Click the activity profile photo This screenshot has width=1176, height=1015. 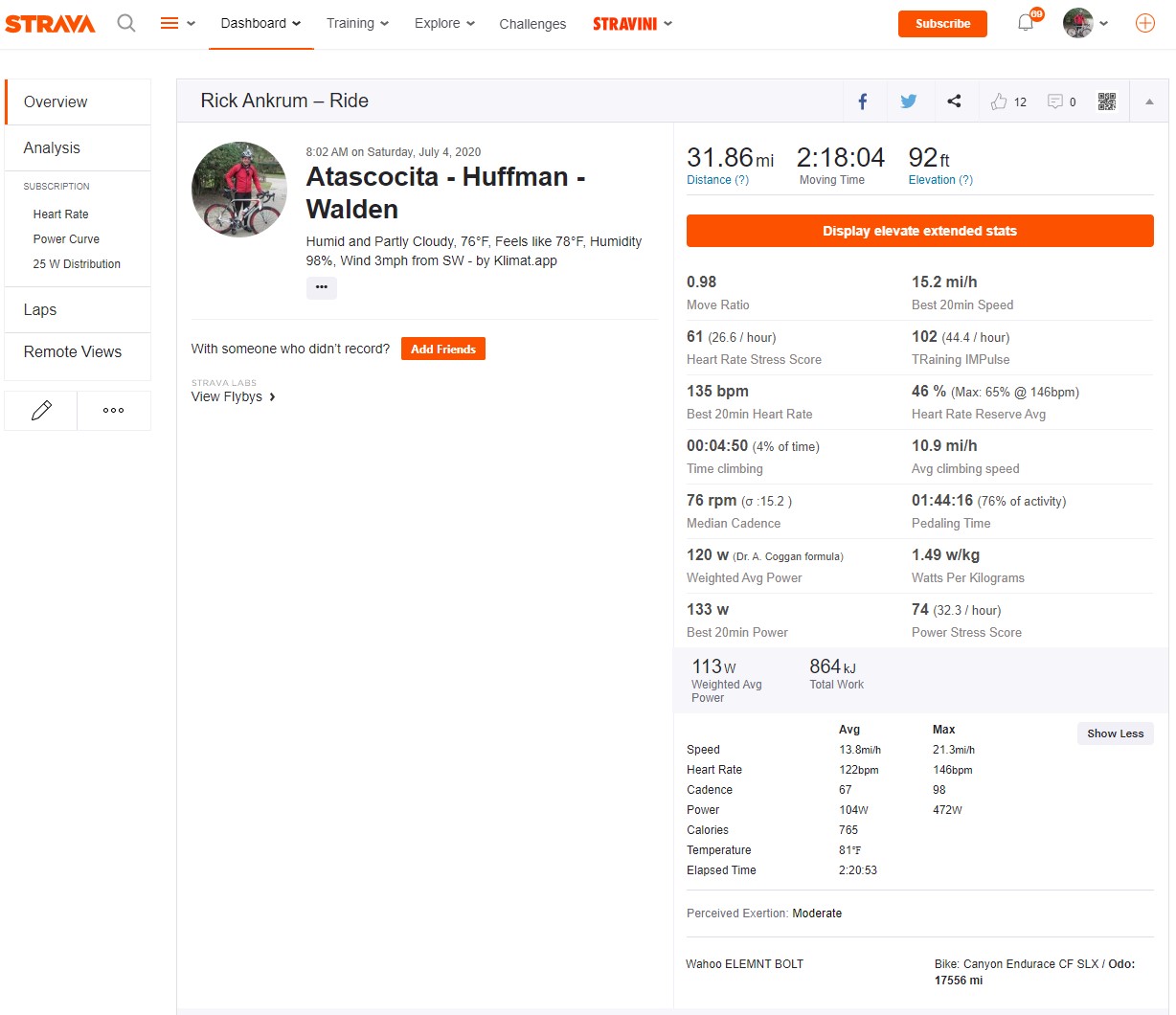click(x=239, y=190)
